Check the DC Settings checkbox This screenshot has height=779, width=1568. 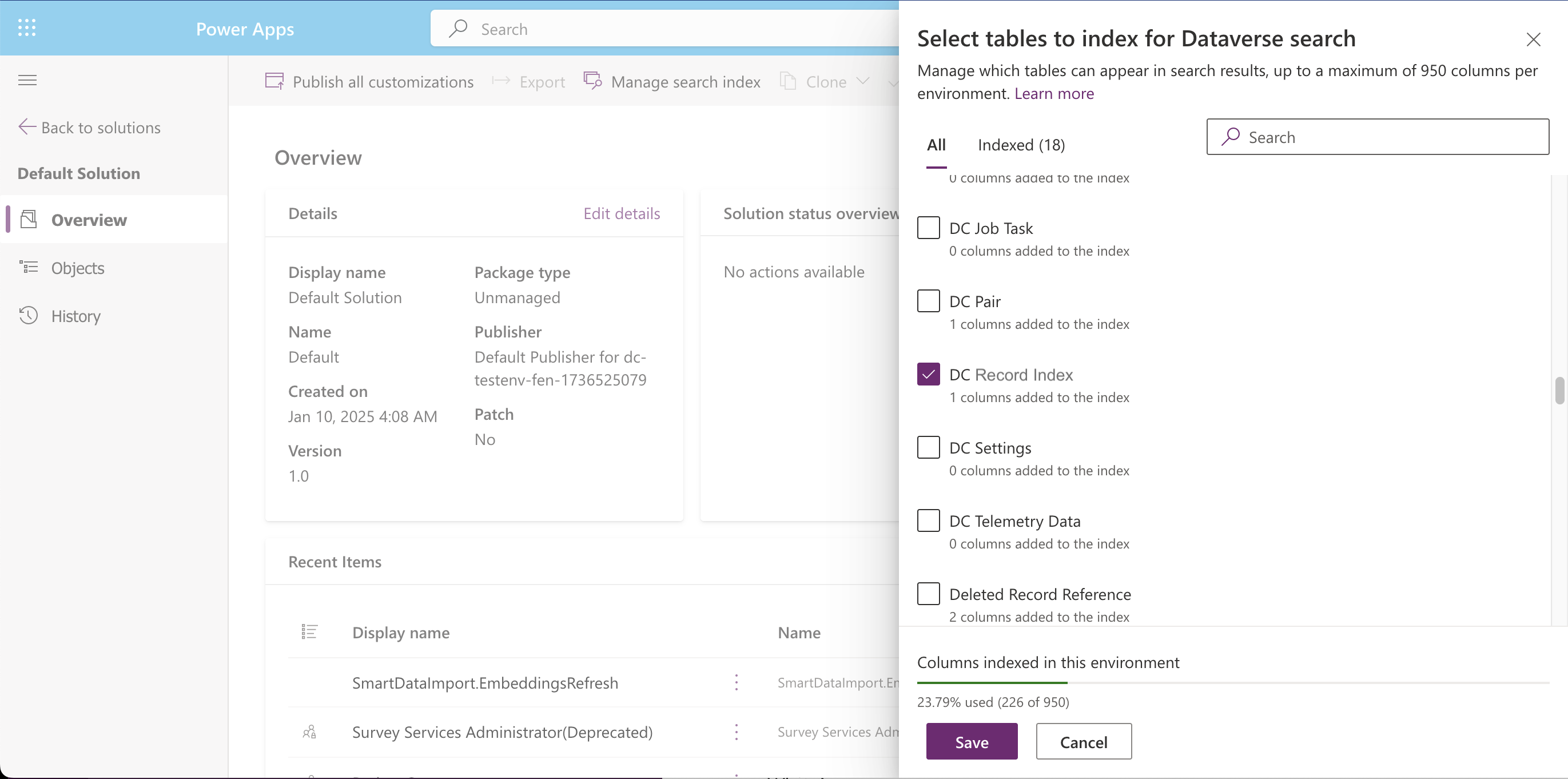point(928,447)
